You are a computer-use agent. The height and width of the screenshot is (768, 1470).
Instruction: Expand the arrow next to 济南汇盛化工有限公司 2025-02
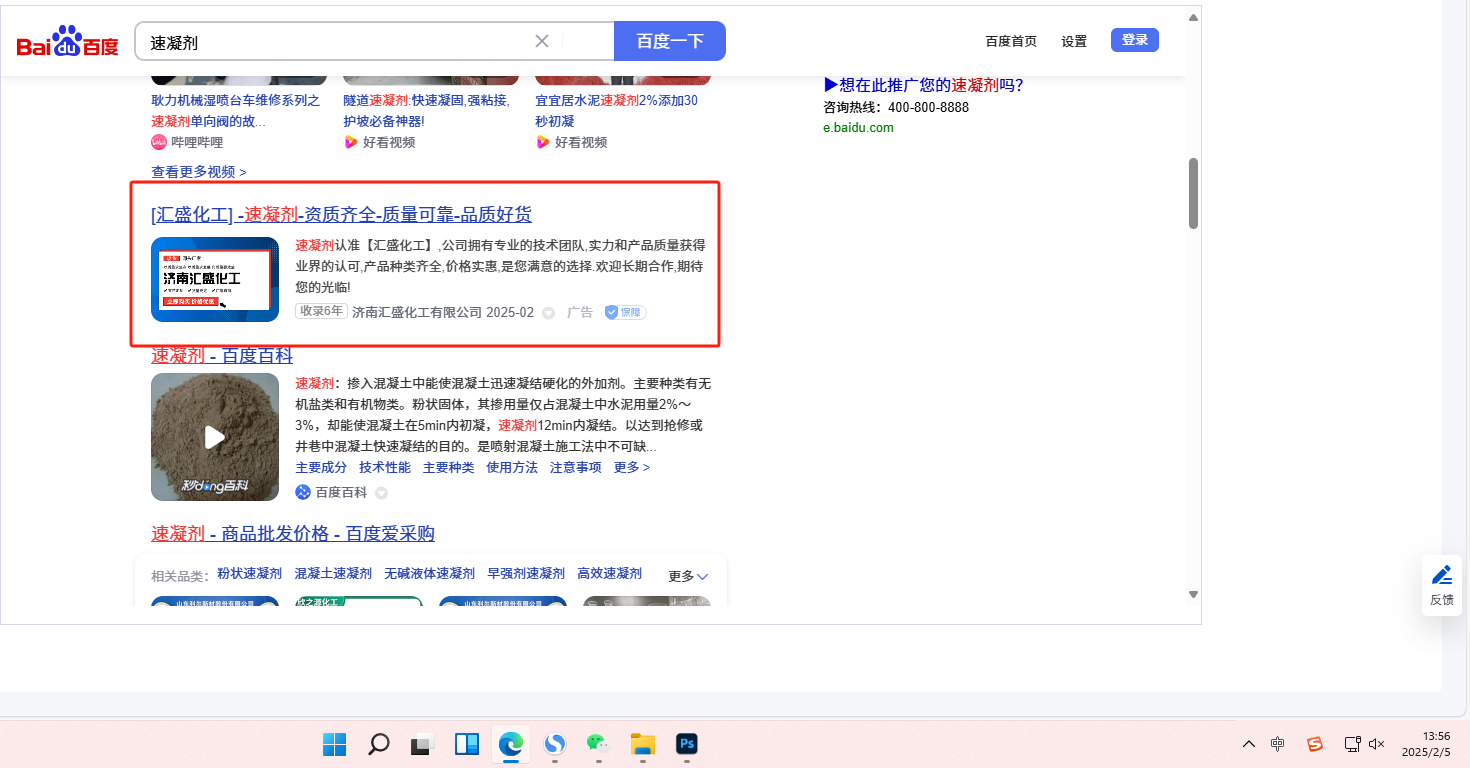coord(548,313)
